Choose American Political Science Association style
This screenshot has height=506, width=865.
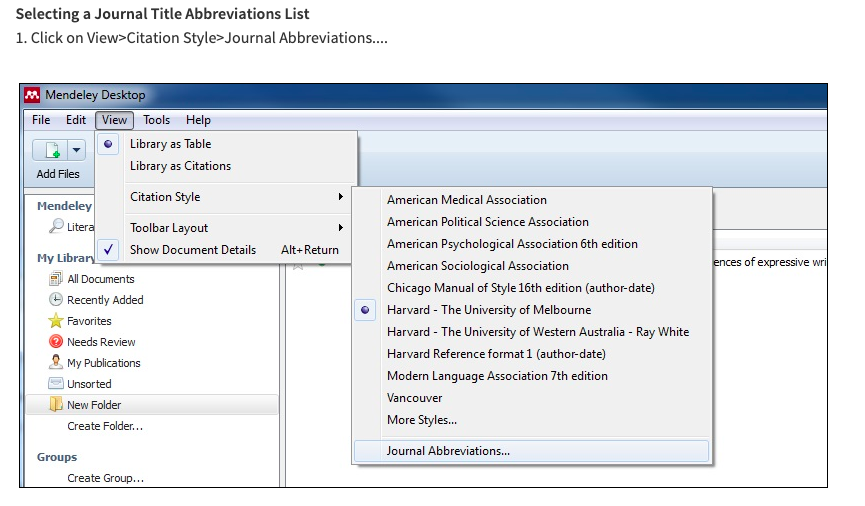click(x=488, y=222)
